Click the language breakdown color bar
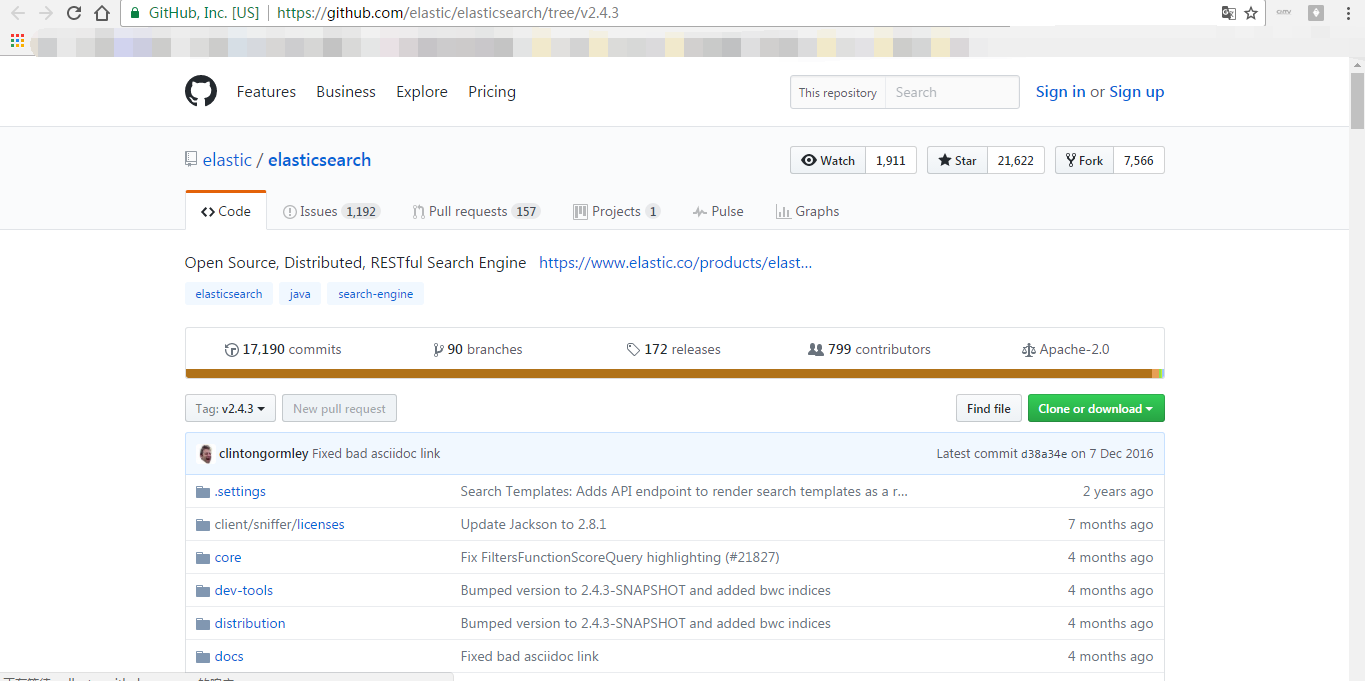Screen dimensions: 1365x681 click(x=674, y=374)
